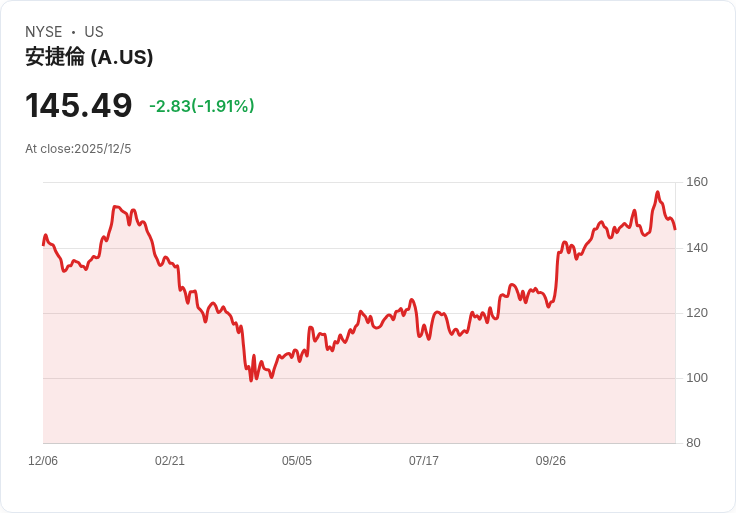
Task: Click the 05/05 date on x-axis
Action: point(297,461)
